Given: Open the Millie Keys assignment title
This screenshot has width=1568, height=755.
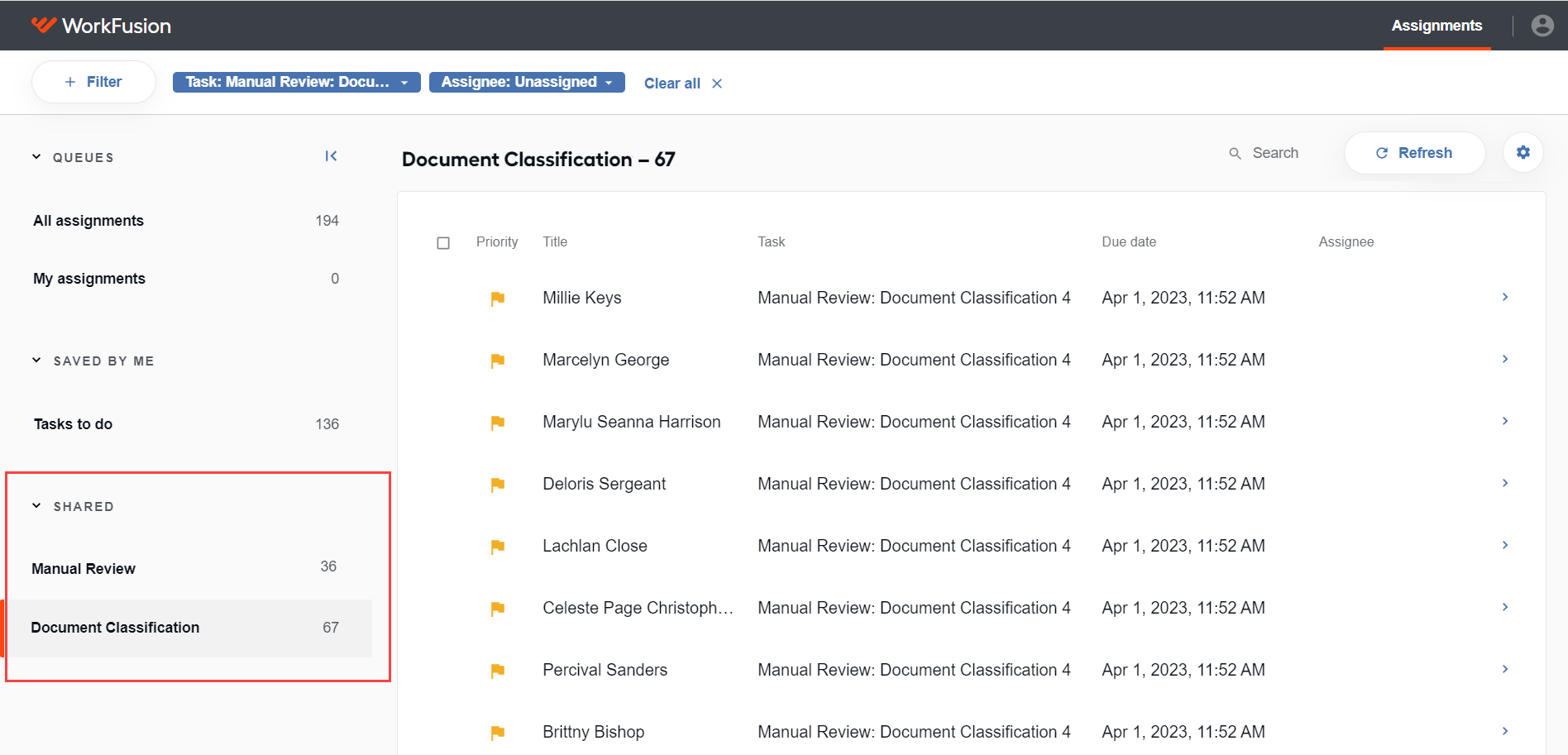Looking at the screenshot, I should 582,298.
